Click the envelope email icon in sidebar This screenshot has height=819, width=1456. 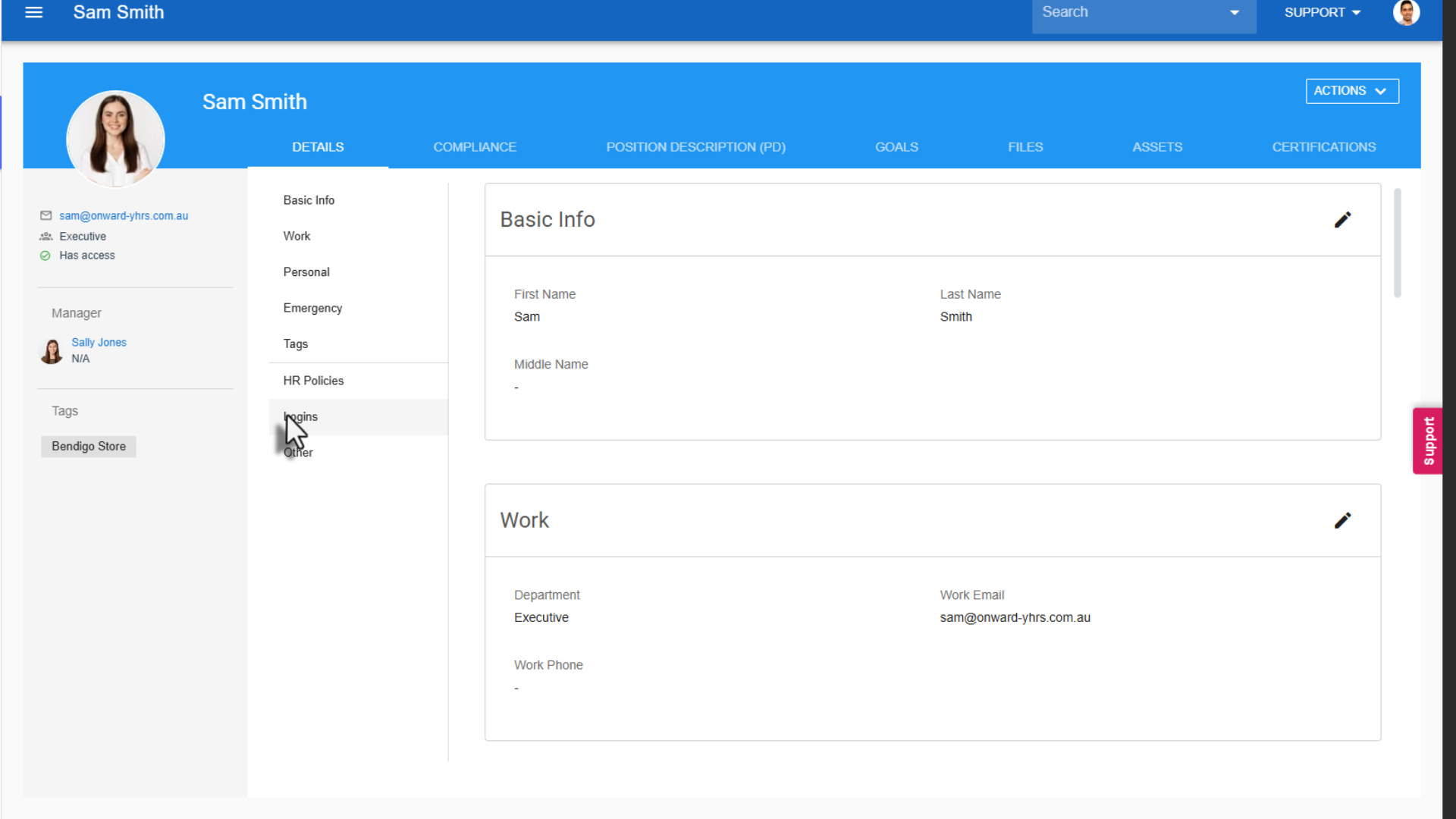pyautogui.click(x=45, y=216)
